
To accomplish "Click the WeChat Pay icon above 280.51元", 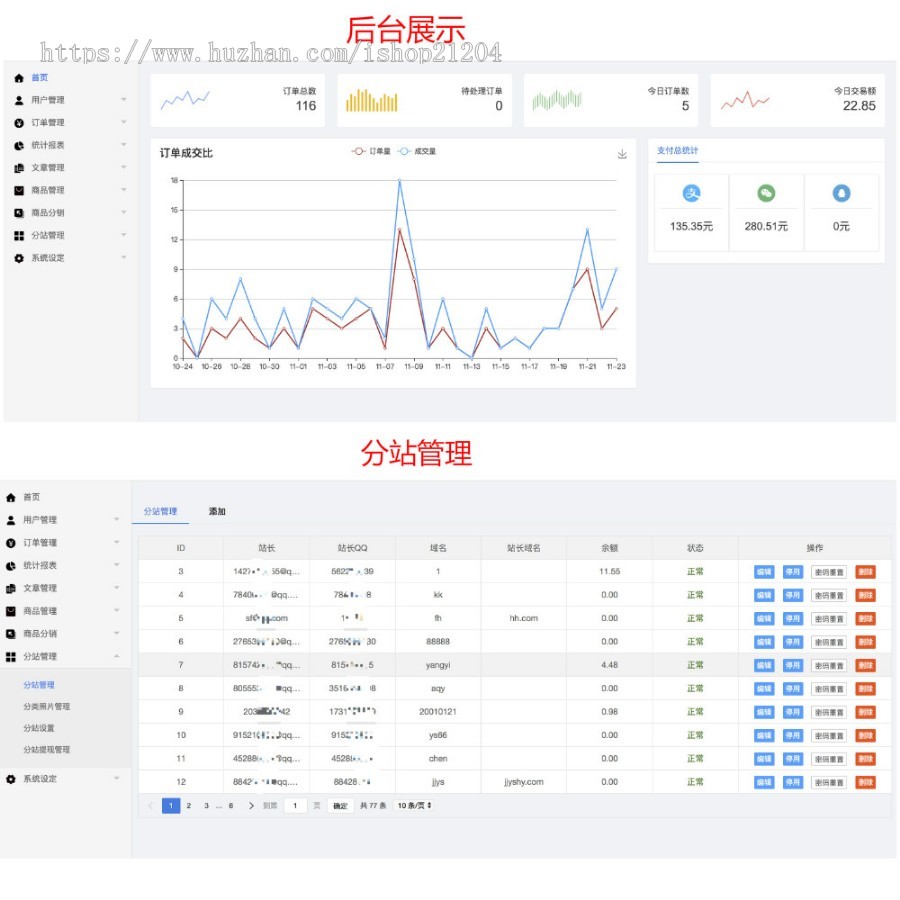I will [766, 194].
